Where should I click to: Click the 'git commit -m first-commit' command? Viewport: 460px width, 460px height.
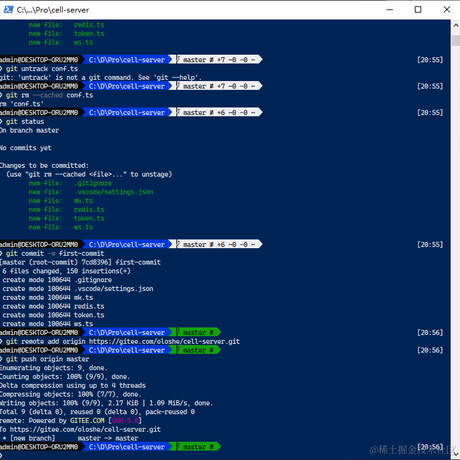(55, 253)
